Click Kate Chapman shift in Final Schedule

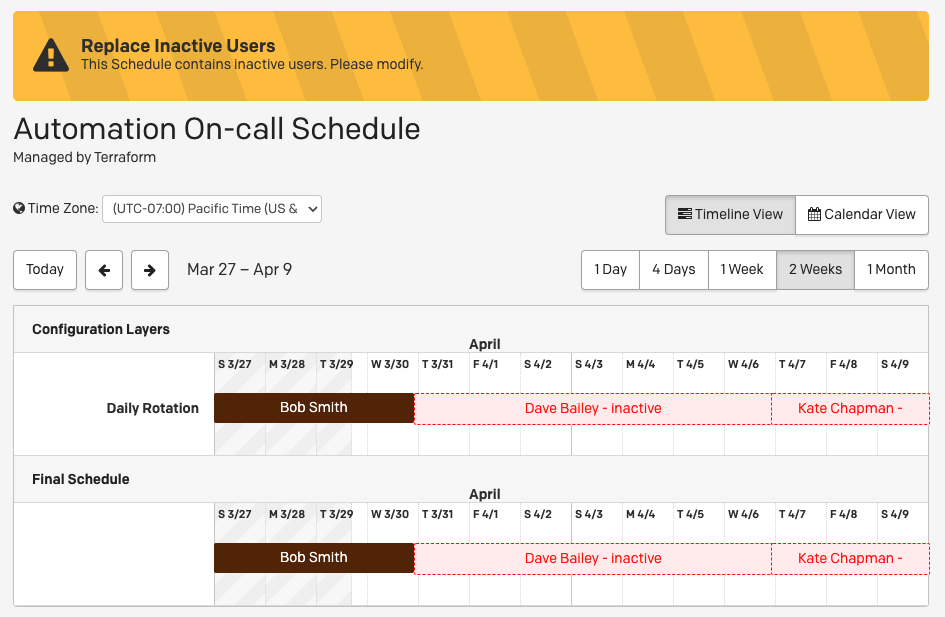(x=850, y=559)
